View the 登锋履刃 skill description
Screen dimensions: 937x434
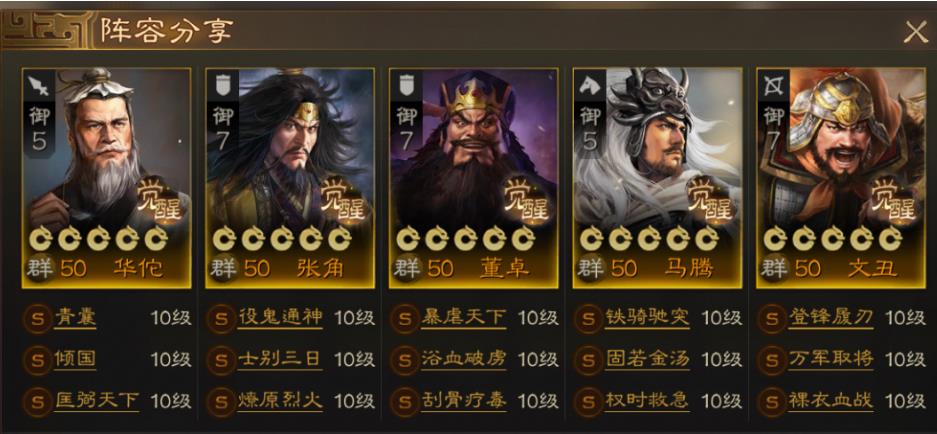pyautogui.click(x=831, y=317)
